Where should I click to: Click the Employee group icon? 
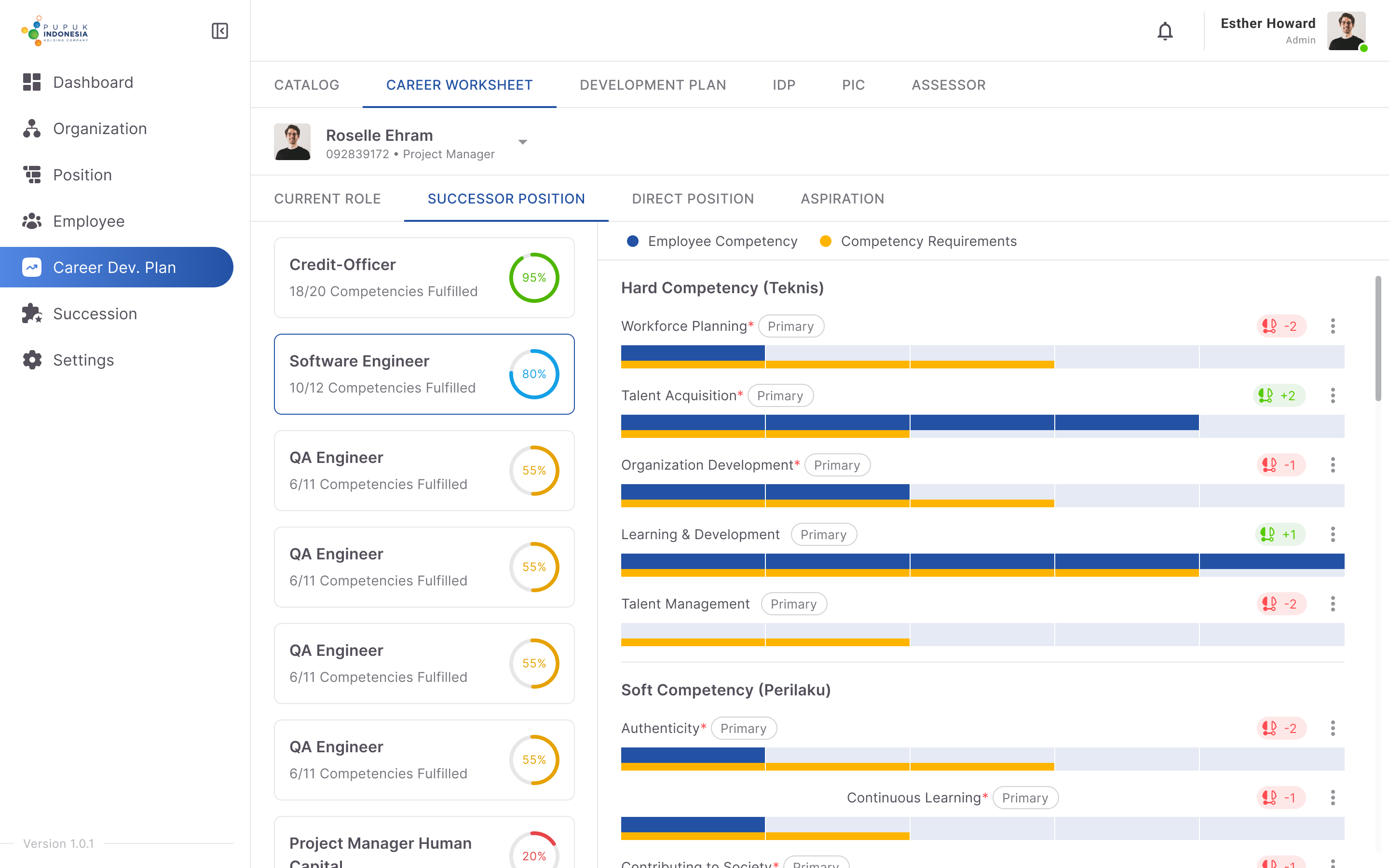click(32, 221)
